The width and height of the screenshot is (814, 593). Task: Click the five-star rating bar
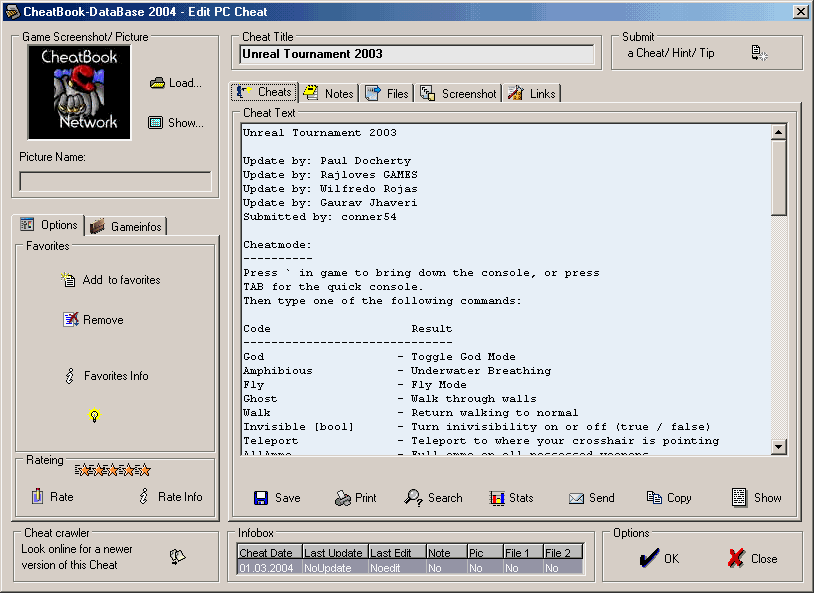tap(113, 469)
